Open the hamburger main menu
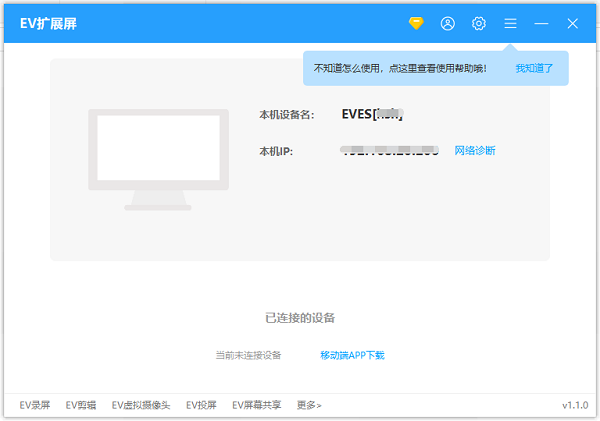This screenshot has width=600, height=421. 510,23
